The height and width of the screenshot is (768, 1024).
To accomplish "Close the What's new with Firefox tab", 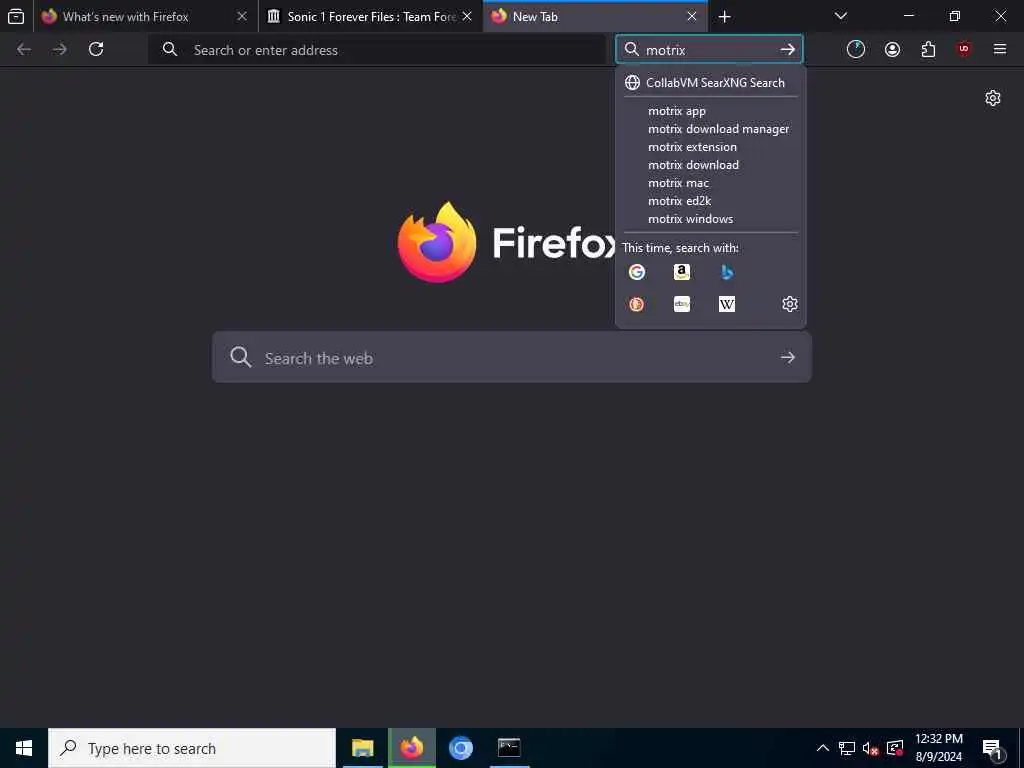I will (x=242, y=16).
